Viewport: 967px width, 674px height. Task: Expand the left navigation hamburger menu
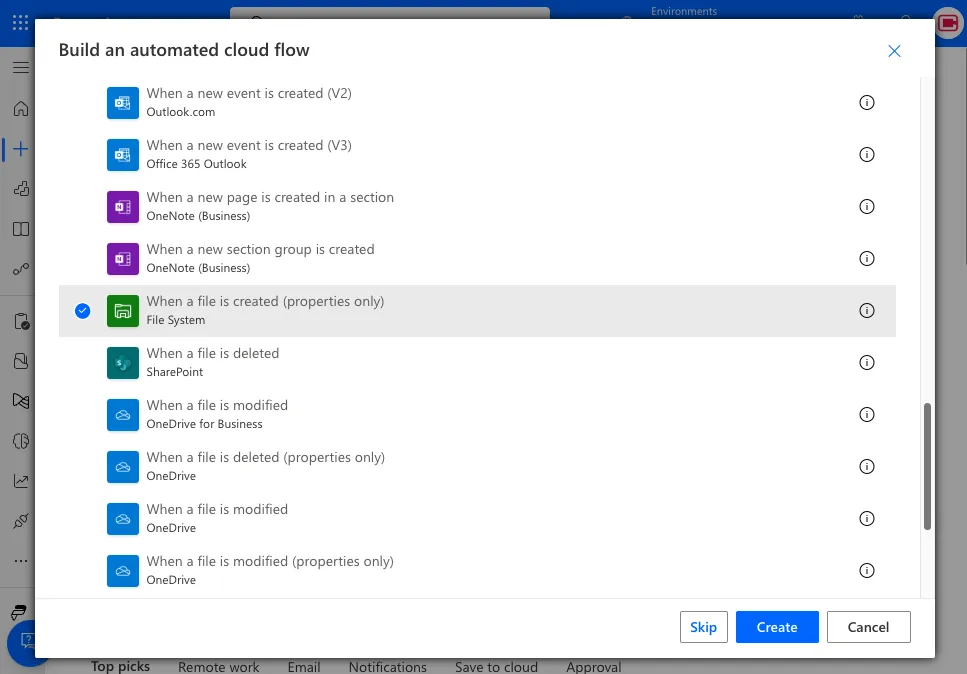(20, 67)
